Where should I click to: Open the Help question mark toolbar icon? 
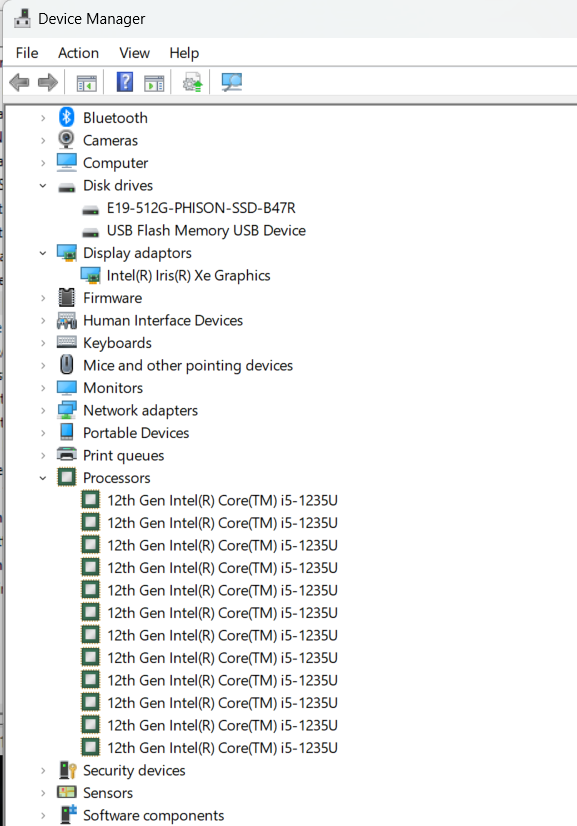coord(125,82)
